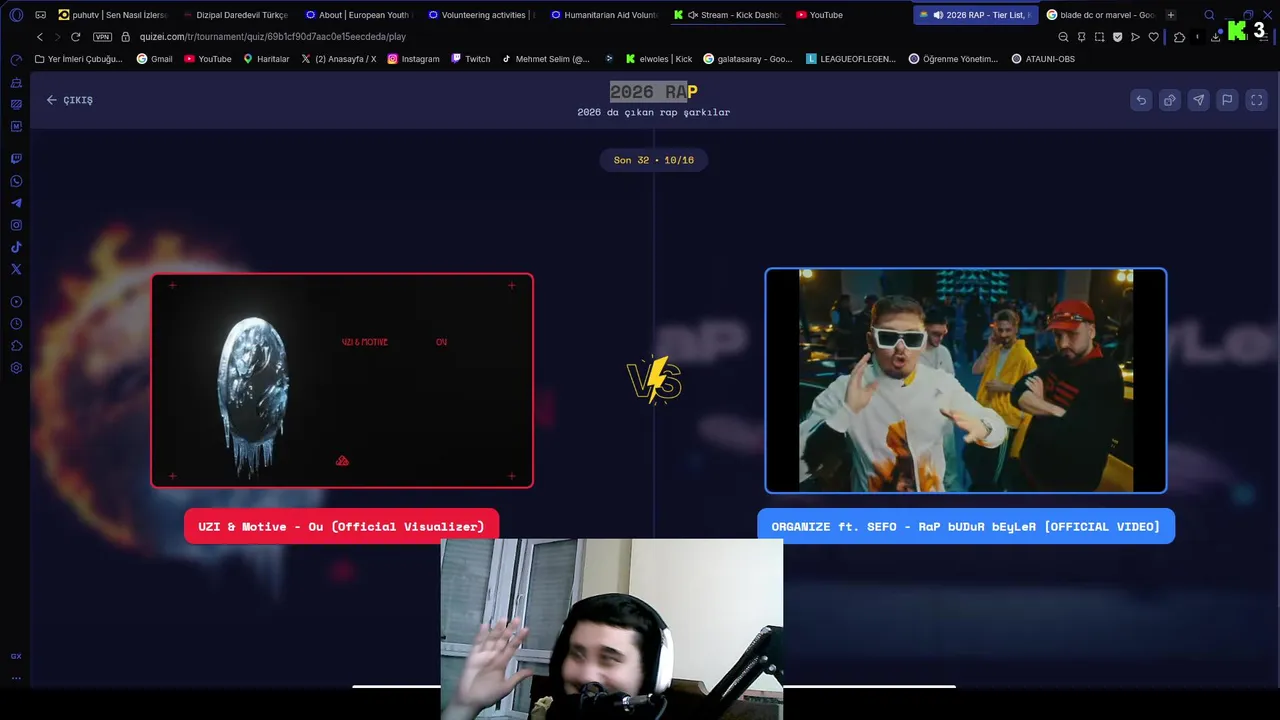Click the Opera GX main menu logo
The width and height of the screenshot is (1280, 720).
(x=16, y=15)
